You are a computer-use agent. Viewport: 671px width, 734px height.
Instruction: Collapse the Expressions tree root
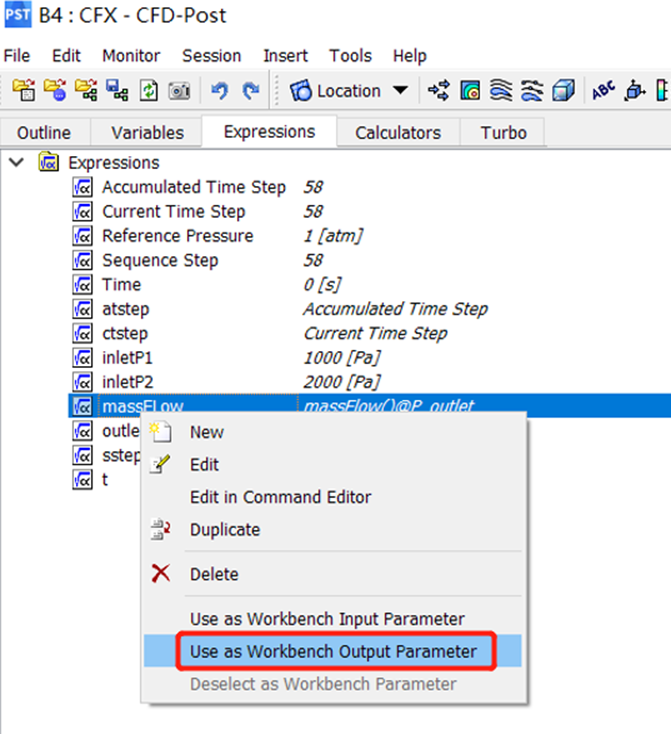tap(17, 162)
